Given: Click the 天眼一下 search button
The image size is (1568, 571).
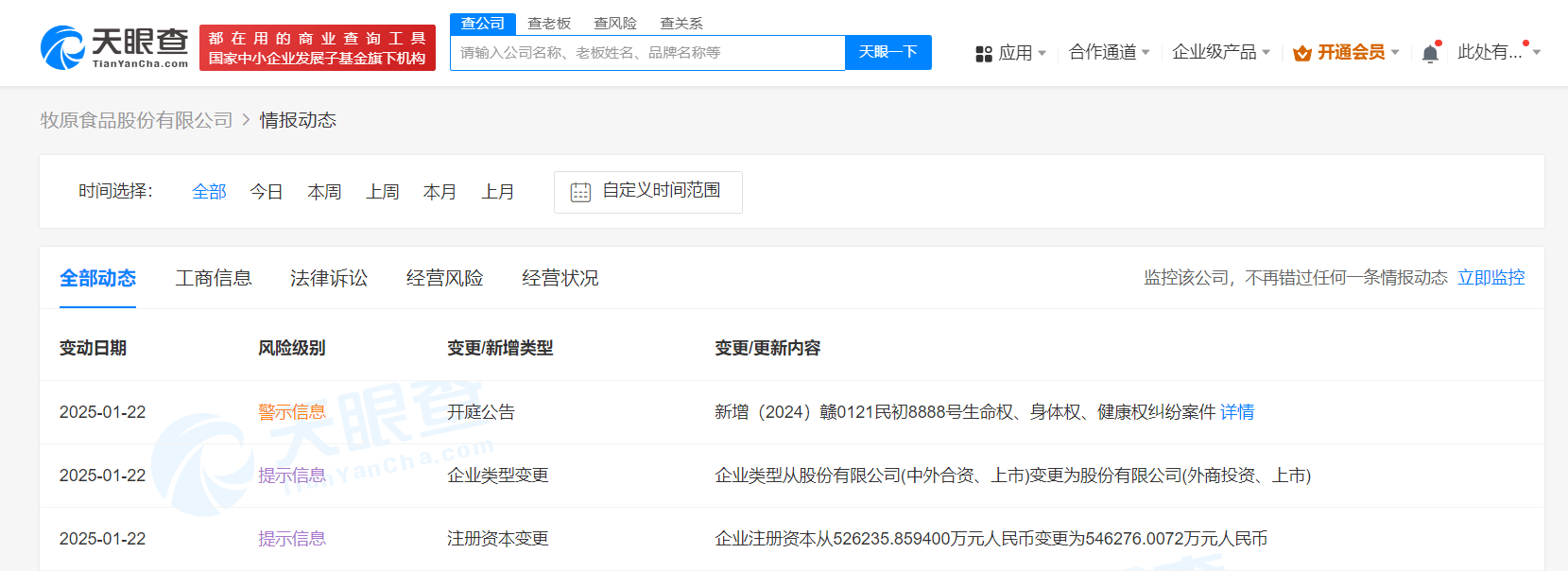Looking at the screenshot, I should [888, 52].
